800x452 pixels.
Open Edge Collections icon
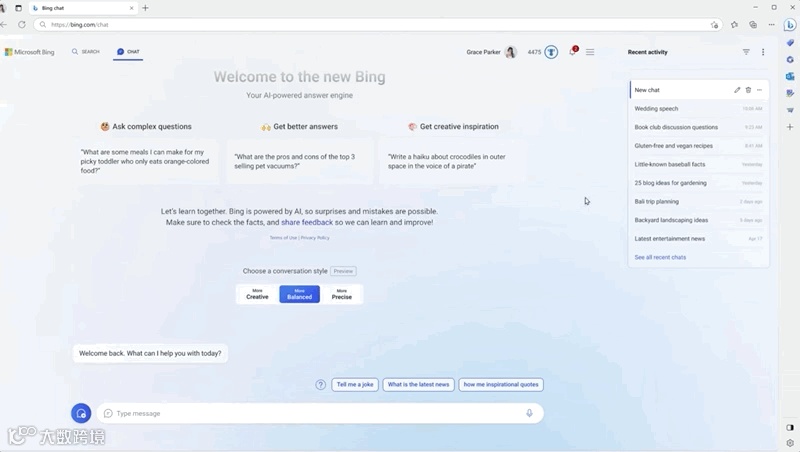(x=753, y=24)
